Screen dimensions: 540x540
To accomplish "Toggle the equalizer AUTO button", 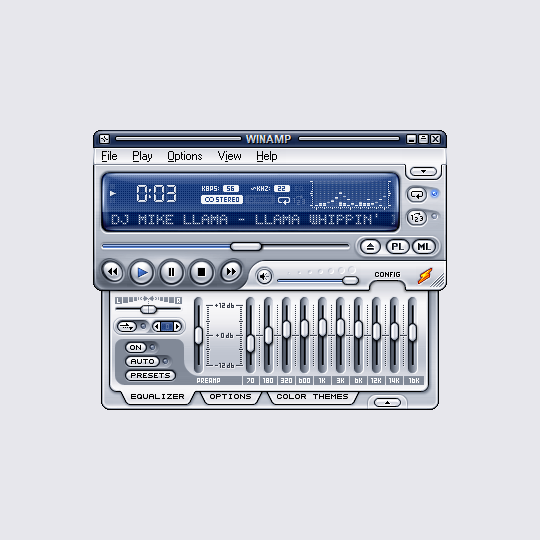I will (143, 361).
